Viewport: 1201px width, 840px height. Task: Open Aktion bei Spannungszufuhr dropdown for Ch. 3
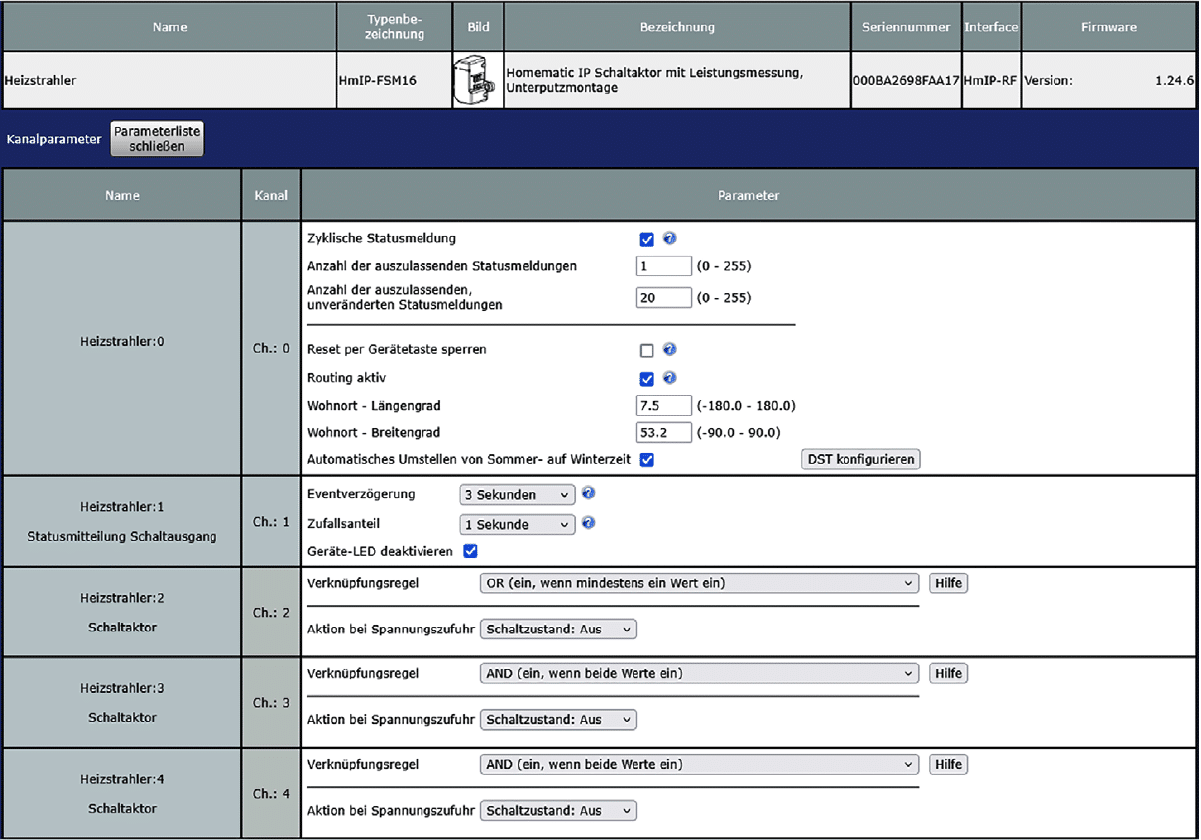click(558, 720)
